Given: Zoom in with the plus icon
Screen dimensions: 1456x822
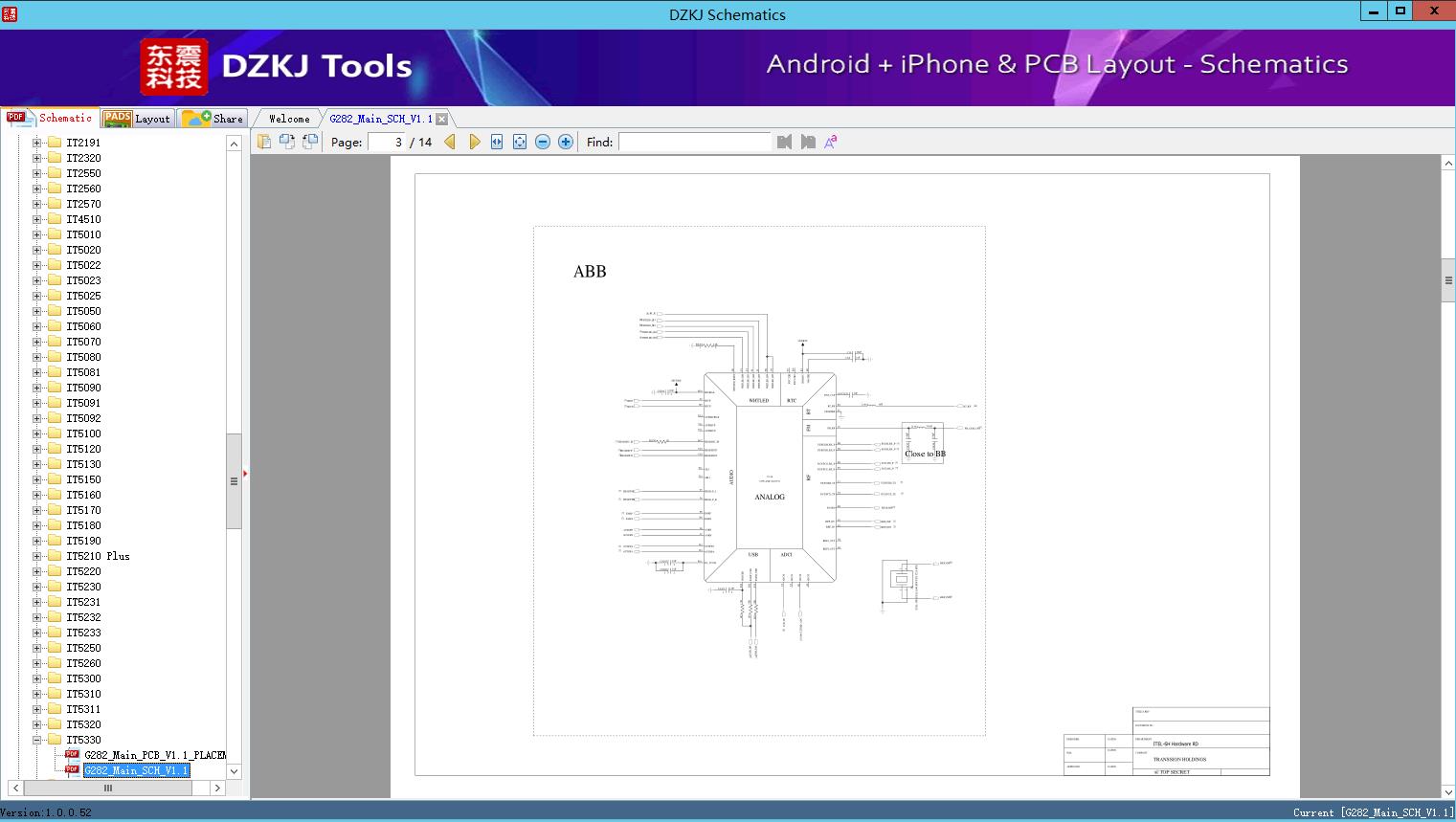Looking at the screenshot, I should (x=566, y=142).
